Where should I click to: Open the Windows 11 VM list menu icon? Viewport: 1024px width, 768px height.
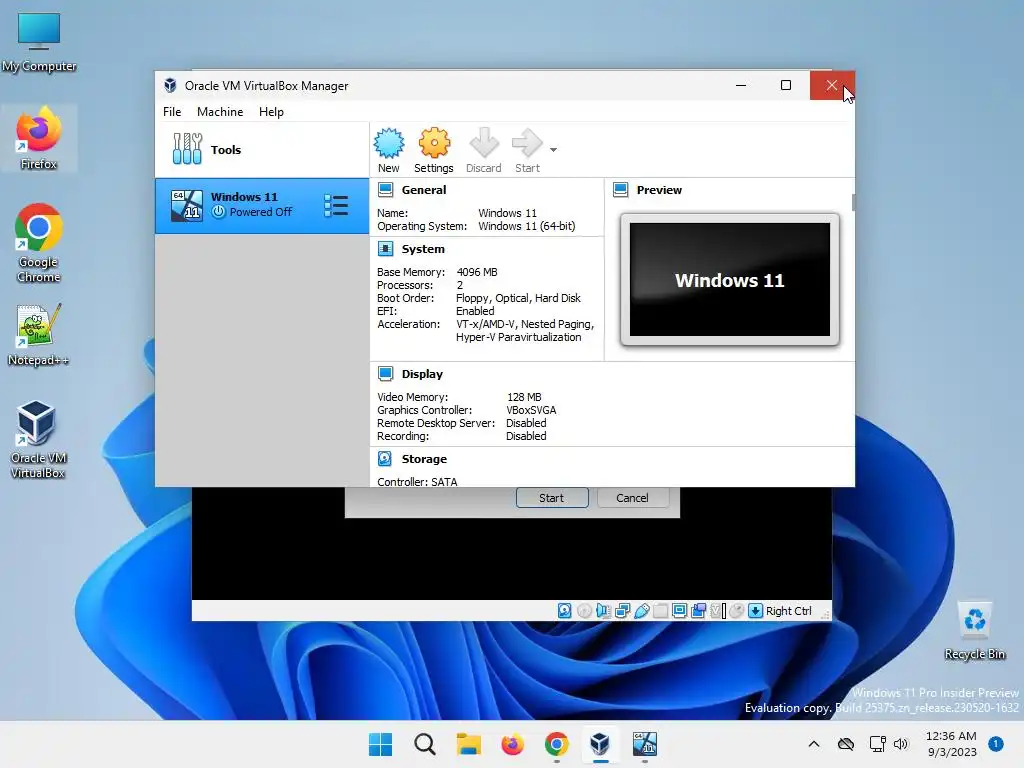[336, 206]
